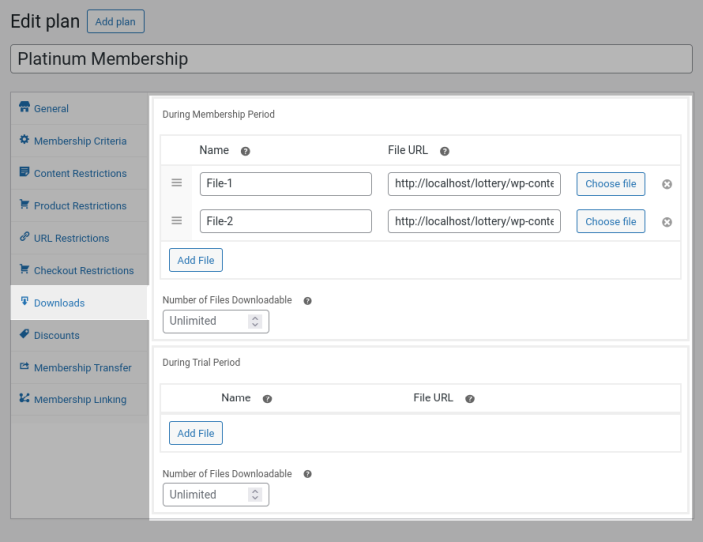Click the Platinum Membership plan title field
Viewport: 703px width, 542px height.
[x=351, y=59]
